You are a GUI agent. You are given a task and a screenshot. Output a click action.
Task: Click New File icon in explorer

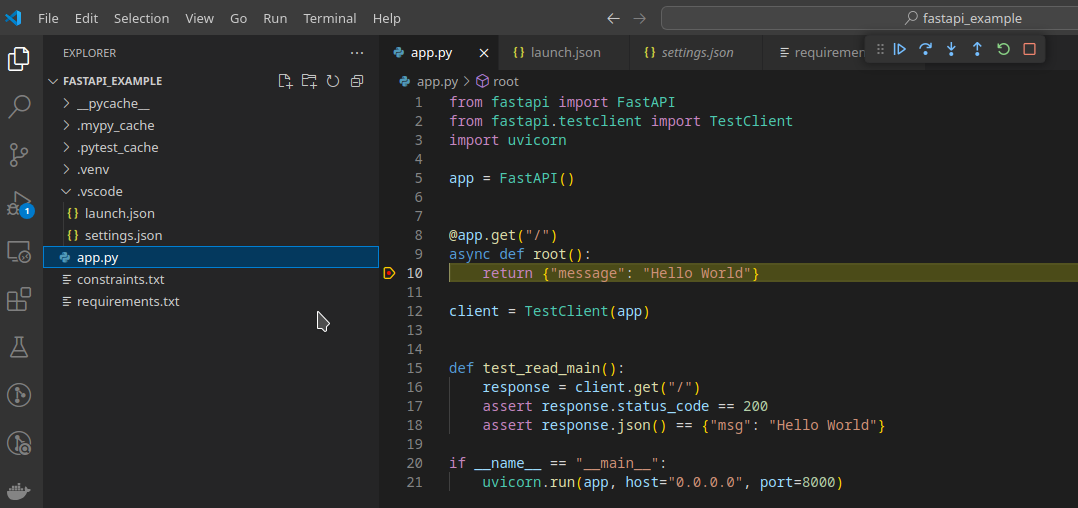point(285,81)
